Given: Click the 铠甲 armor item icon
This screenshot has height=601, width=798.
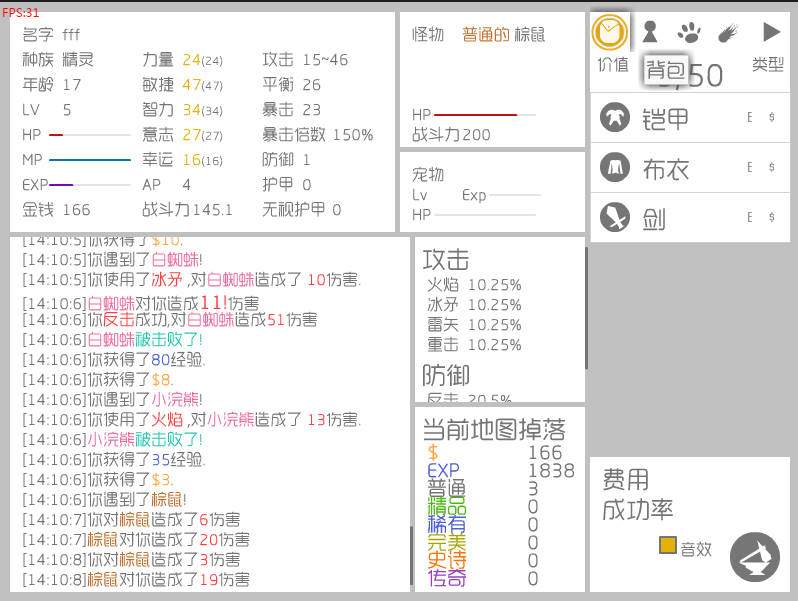Looking at the screenshot, I should coord(615,117).
